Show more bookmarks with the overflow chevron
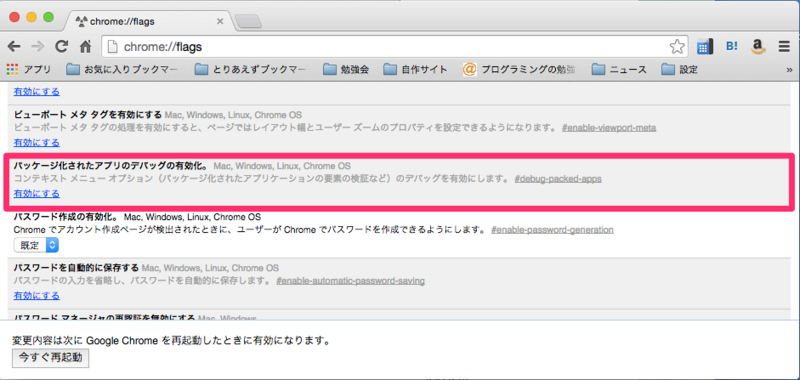This screenshot has height=380, width=800. (789, 70)
